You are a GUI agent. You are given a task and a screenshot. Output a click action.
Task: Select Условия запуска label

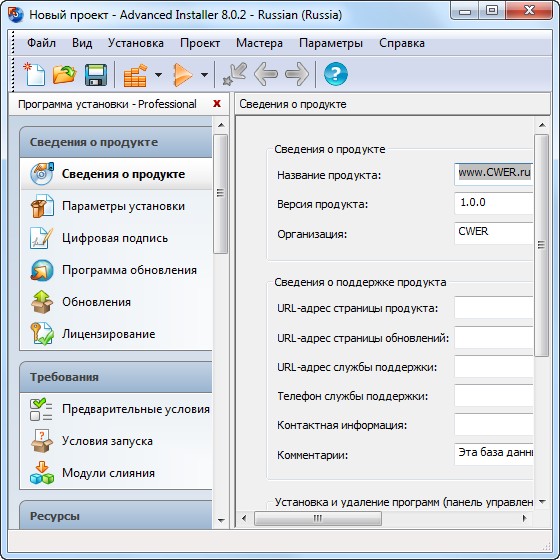click(107, 441)
